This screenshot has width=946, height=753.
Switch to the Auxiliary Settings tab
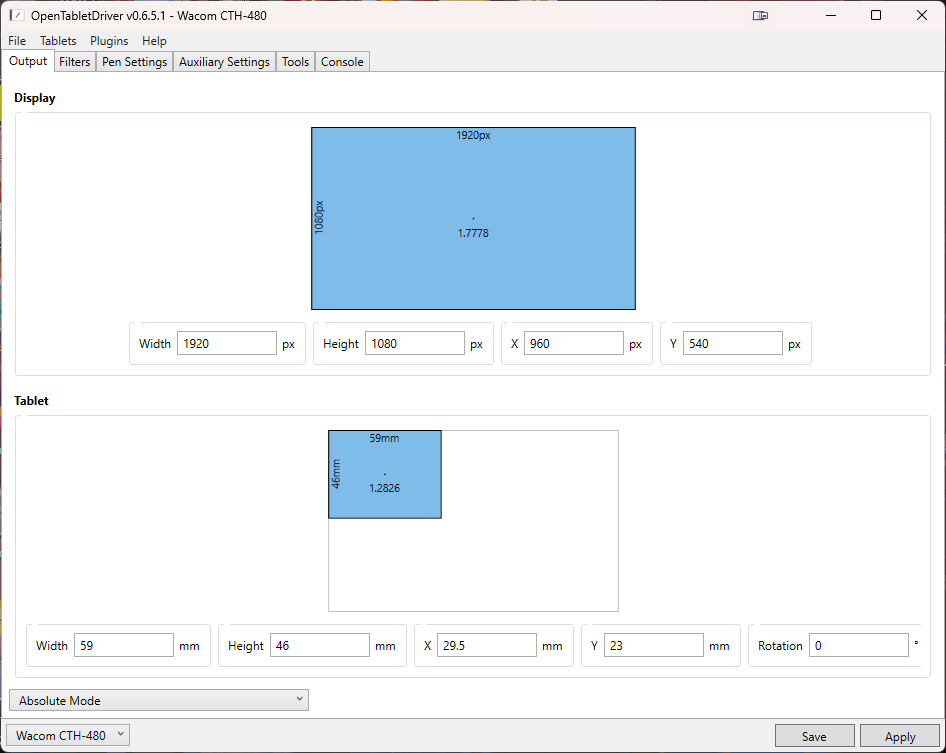224,62
